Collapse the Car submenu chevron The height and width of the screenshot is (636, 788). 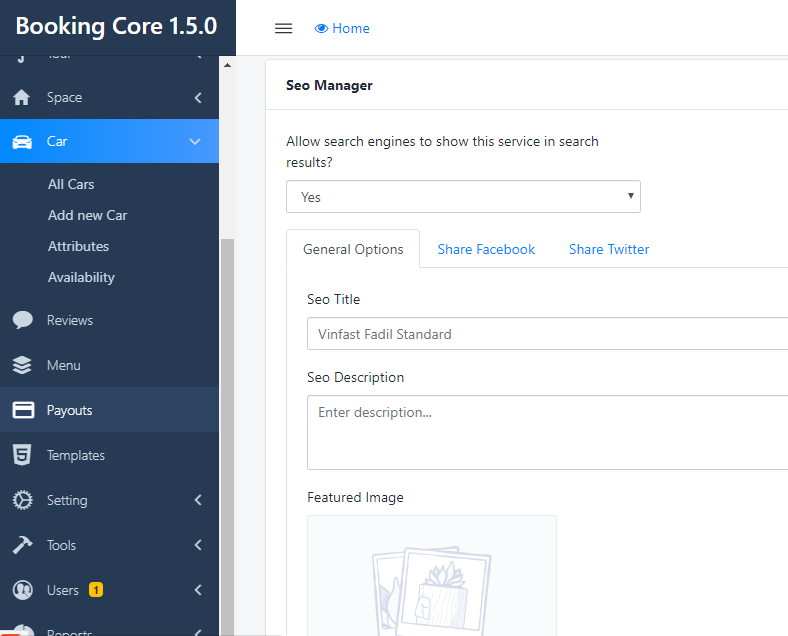coord(196,142)
